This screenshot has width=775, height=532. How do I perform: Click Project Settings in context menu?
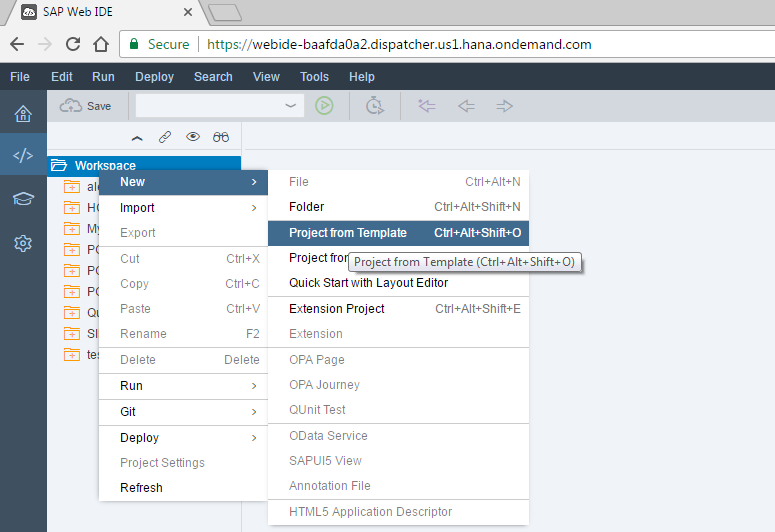click(183, 463)
